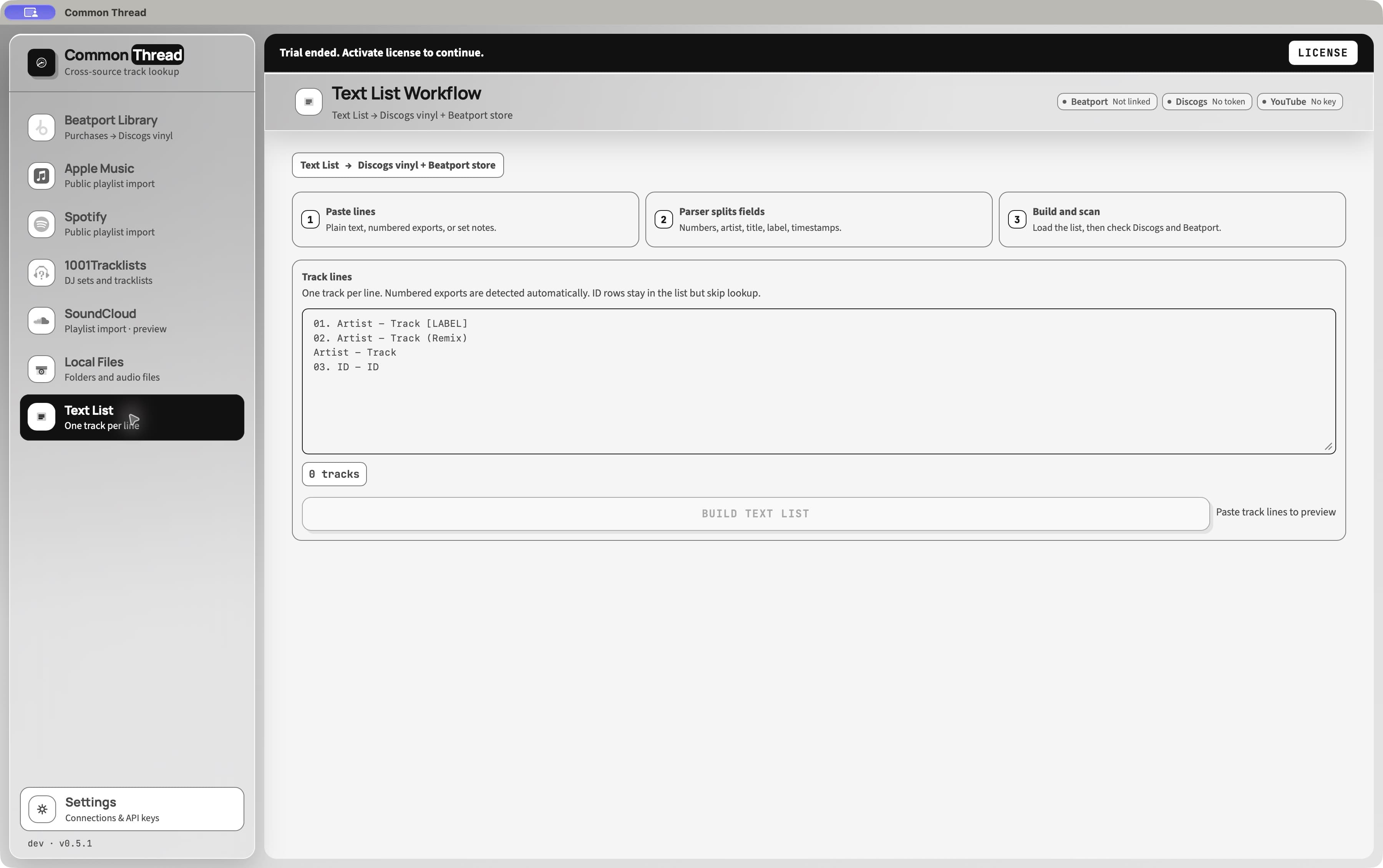Open Apple Music playlist import
This screenshot has height=868, width=1383.
coord(132,176)
